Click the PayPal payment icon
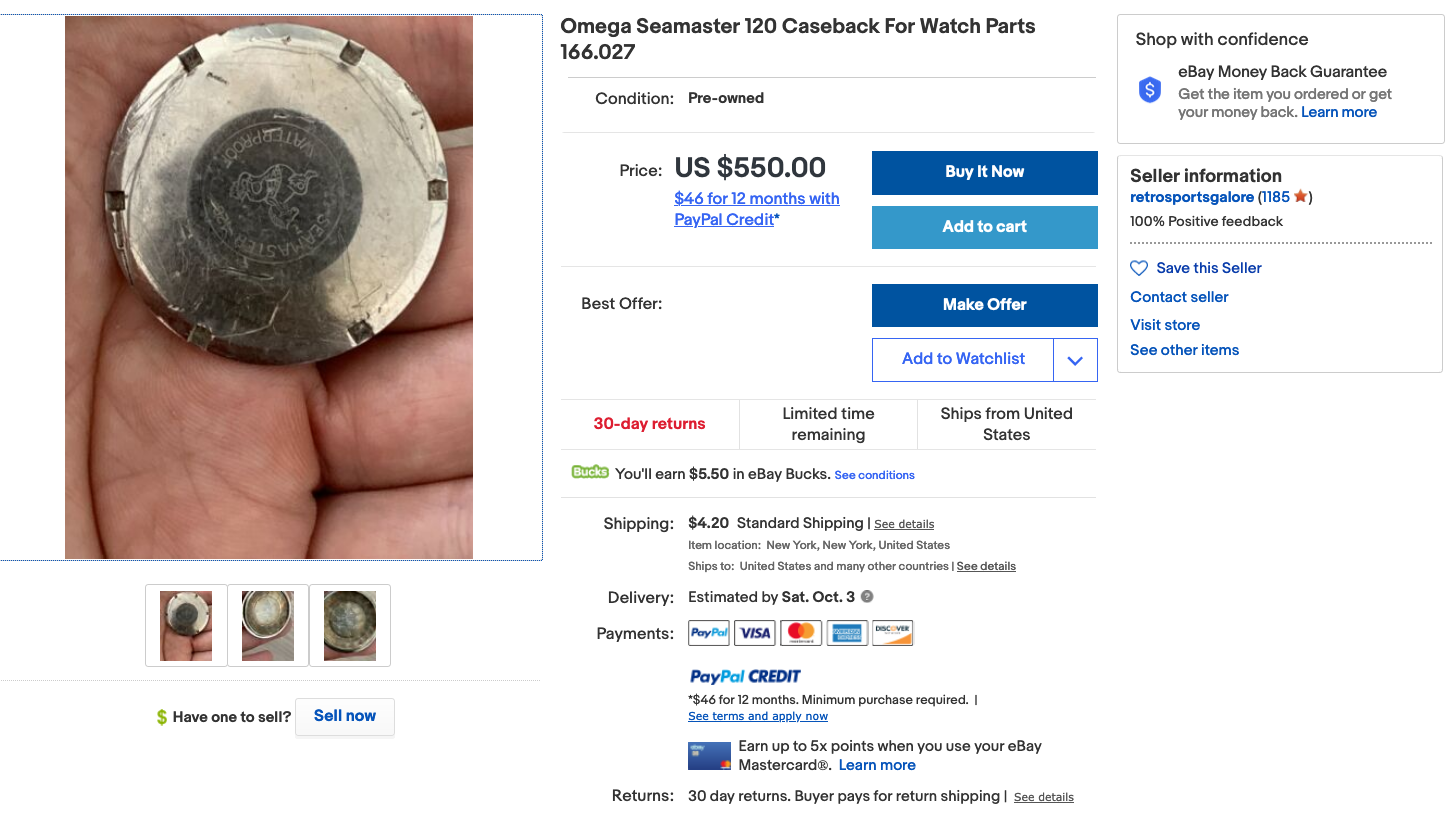This screenshot has height=835, width=1447. click(709, 633)
